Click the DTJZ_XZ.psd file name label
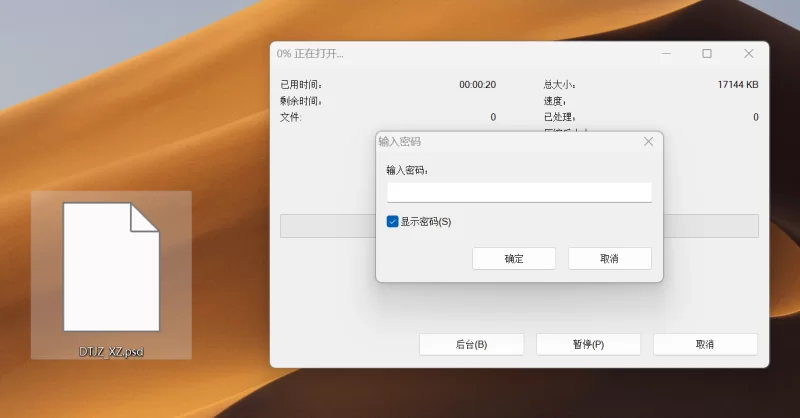800x418 pixels. click(111, 352)
